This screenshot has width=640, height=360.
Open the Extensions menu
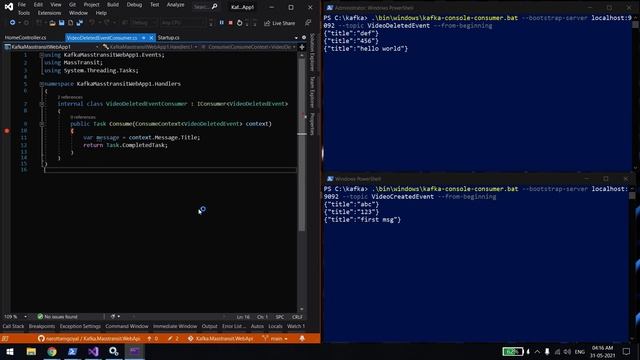click(49, 13)
